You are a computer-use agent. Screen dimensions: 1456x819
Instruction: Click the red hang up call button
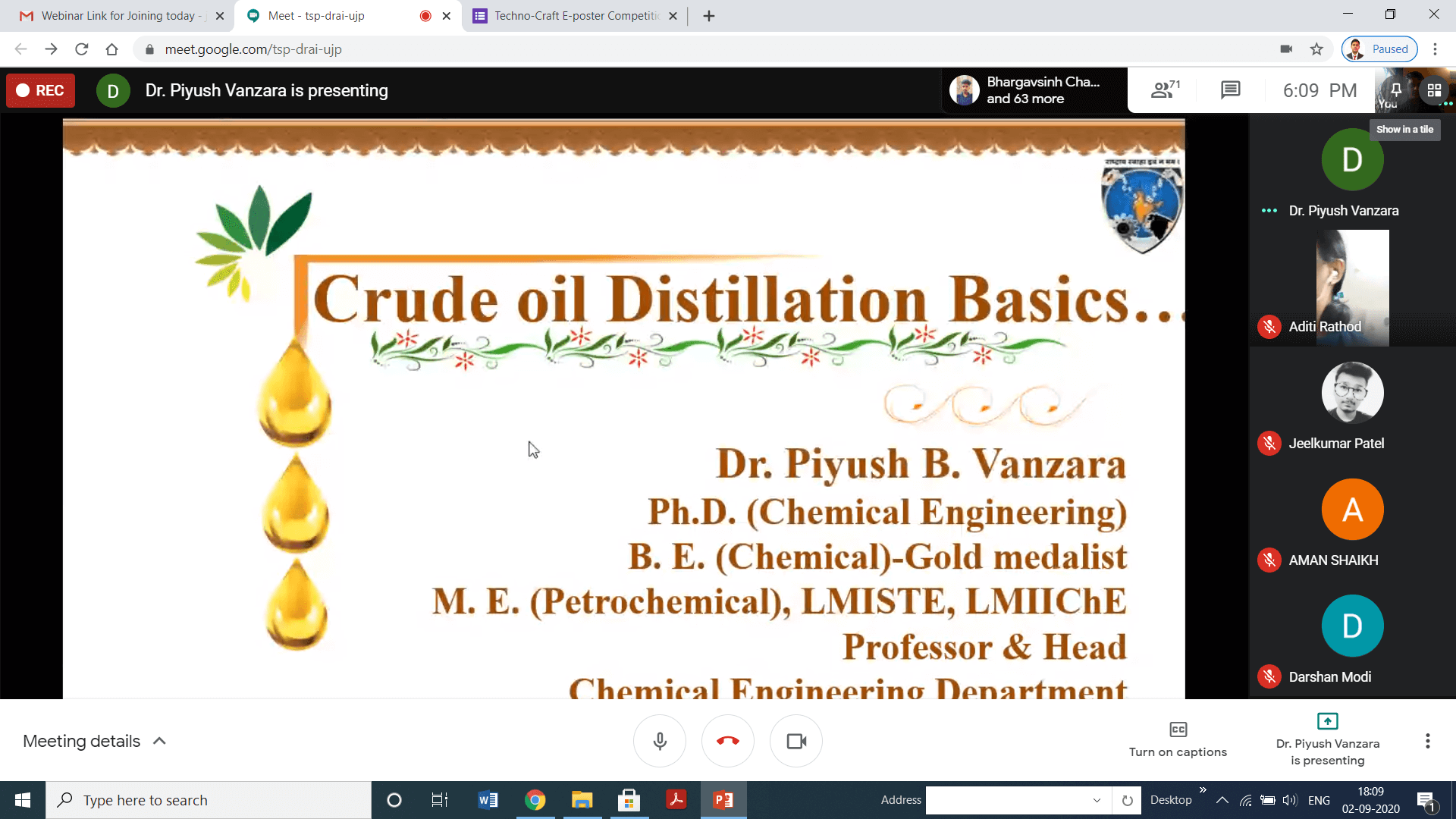click(727, 741)
